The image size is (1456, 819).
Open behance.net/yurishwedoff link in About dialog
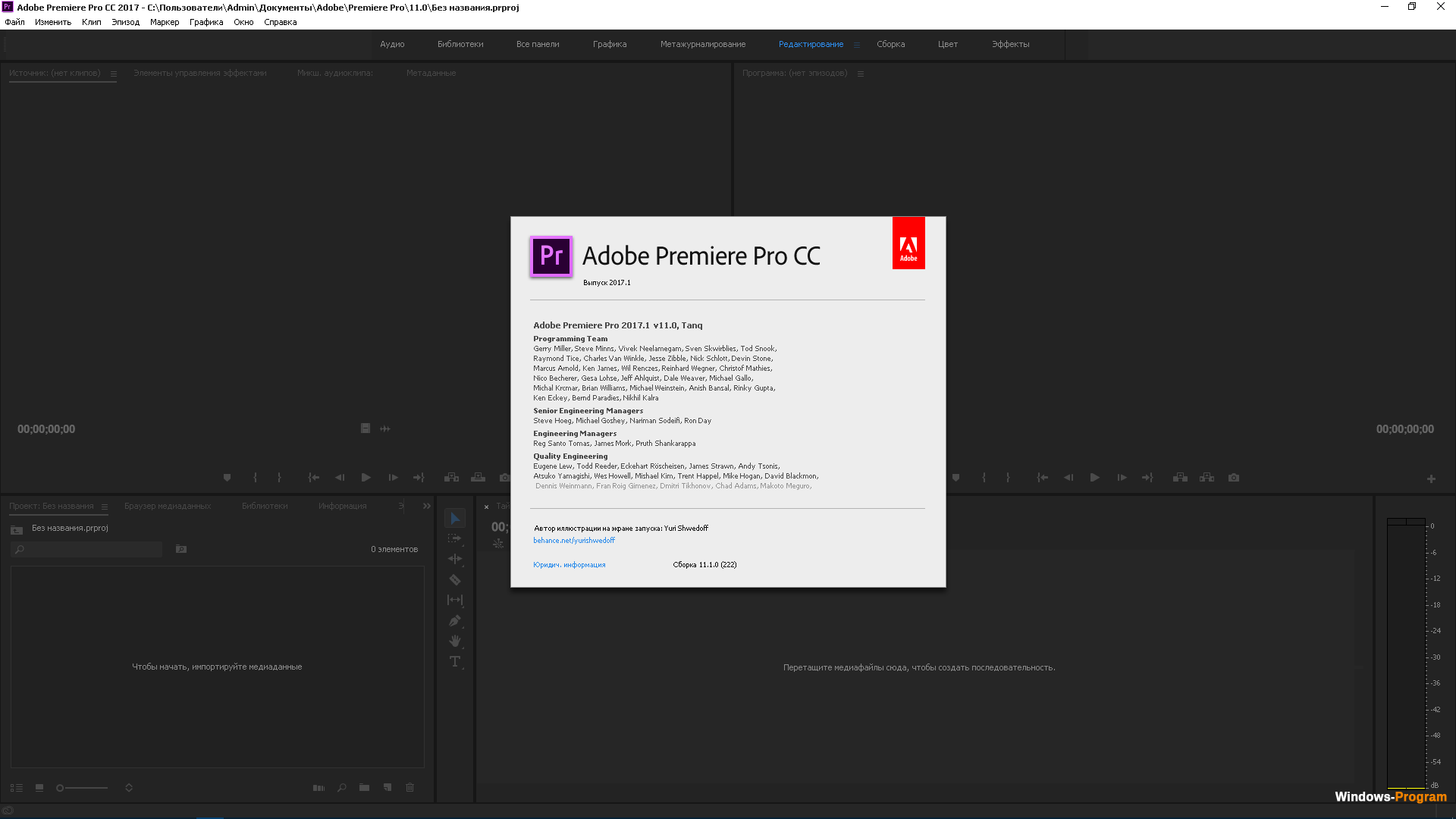574,541
